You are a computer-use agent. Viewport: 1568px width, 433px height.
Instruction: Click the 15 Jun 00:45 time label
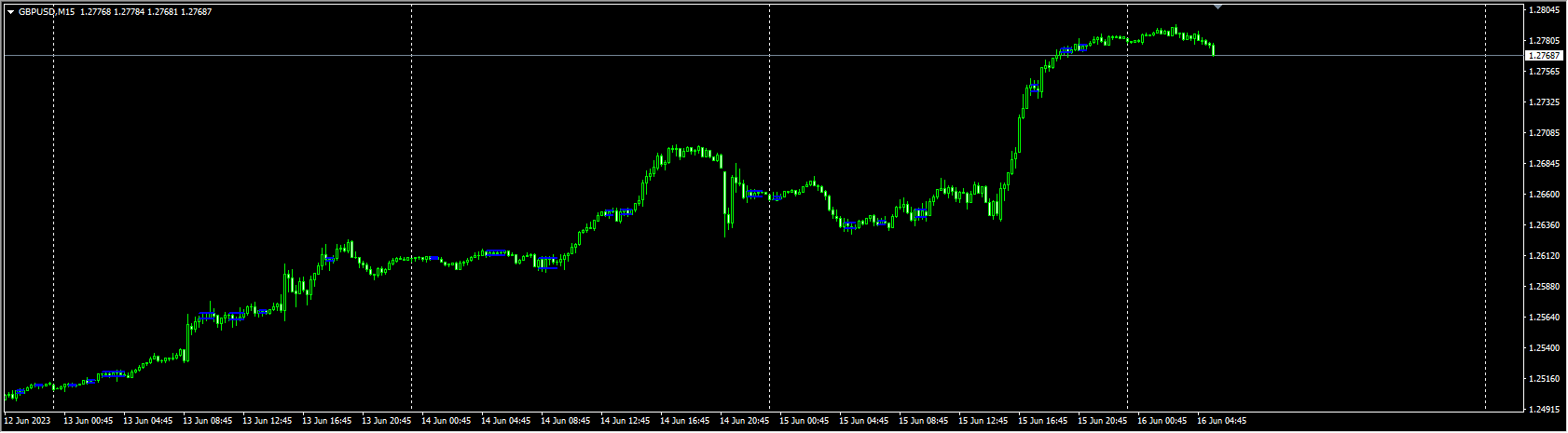[805, 421]
